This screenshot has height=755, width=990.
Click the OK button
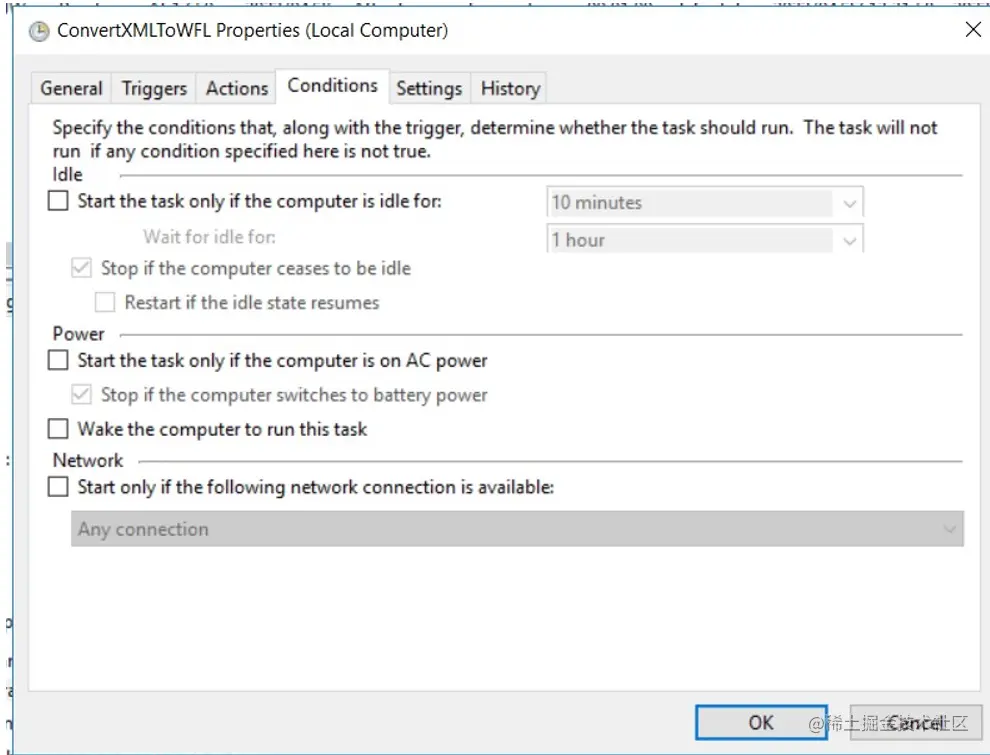click(x=761, y=722)
